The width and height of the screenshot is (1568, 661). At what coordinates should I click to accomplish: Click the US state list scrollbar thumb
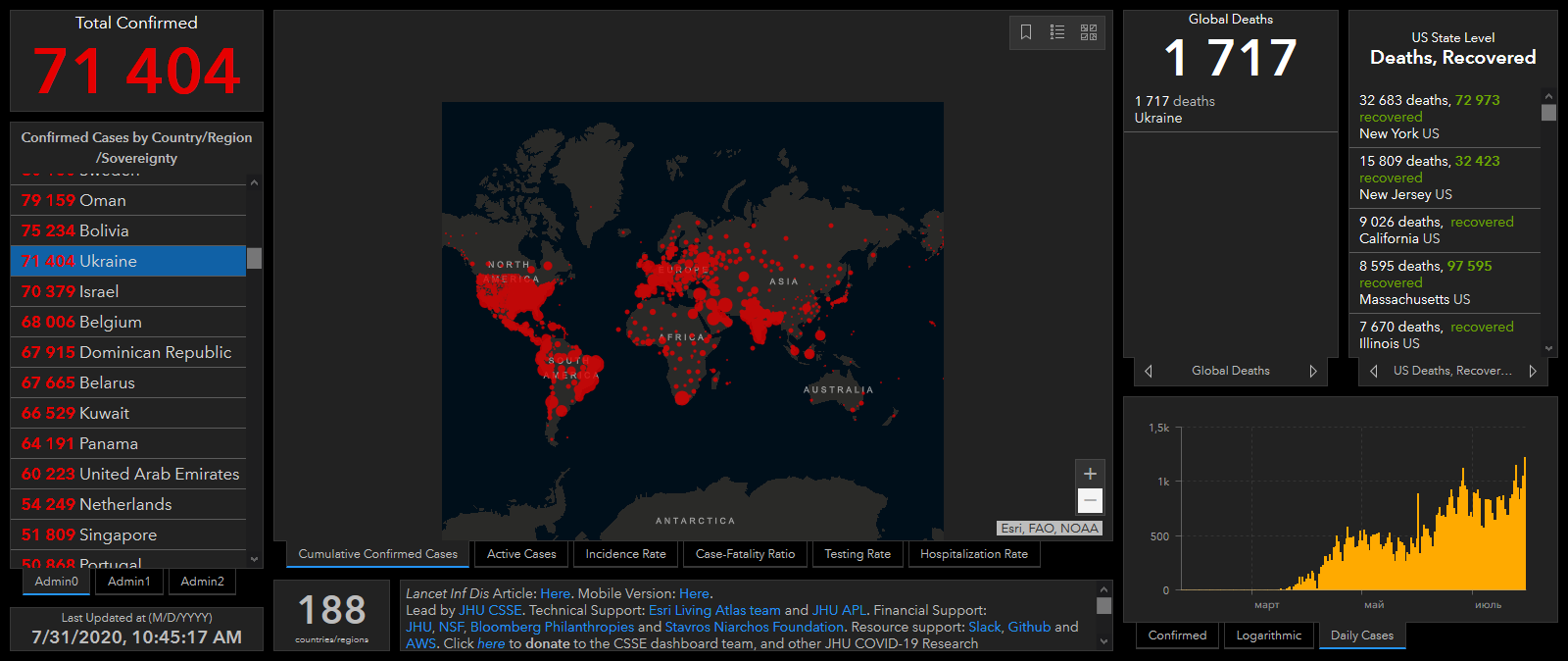tap(1549, 112)
